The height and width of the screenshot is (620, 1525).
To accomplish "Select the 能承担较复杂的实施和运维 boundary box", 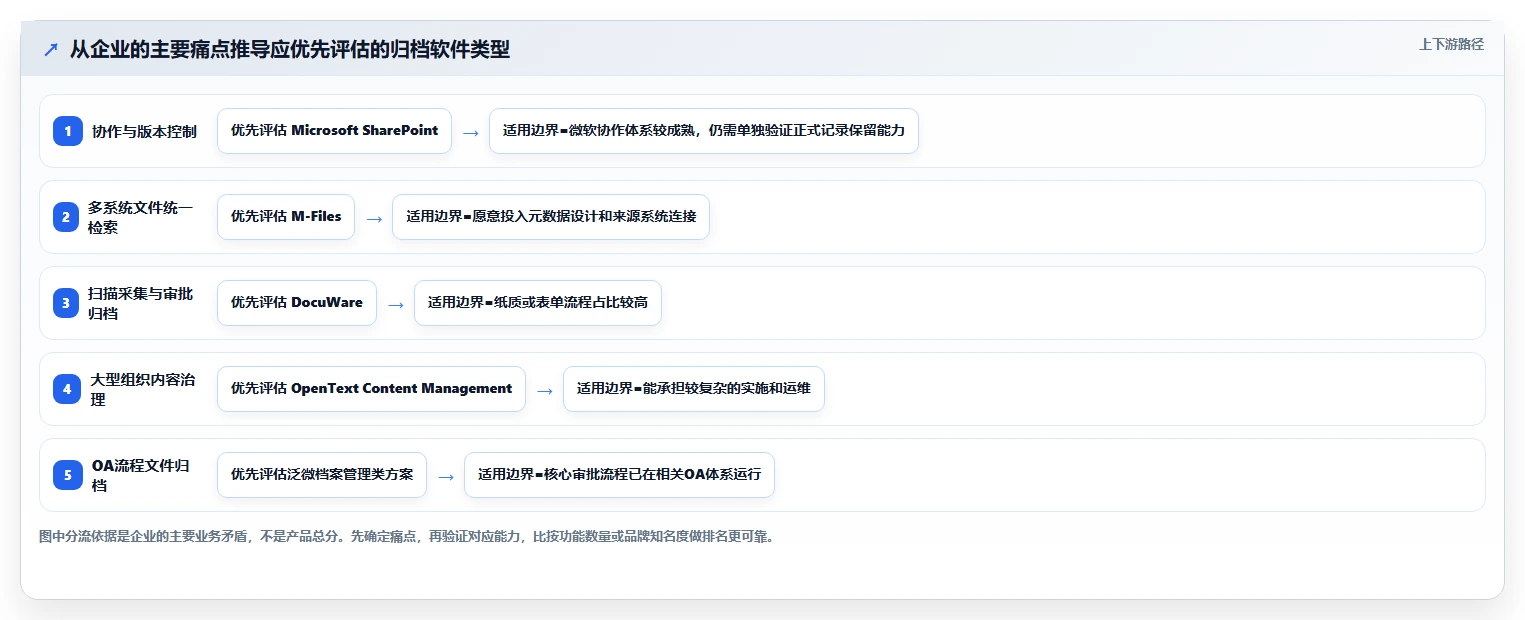I will tap(694, 389).
